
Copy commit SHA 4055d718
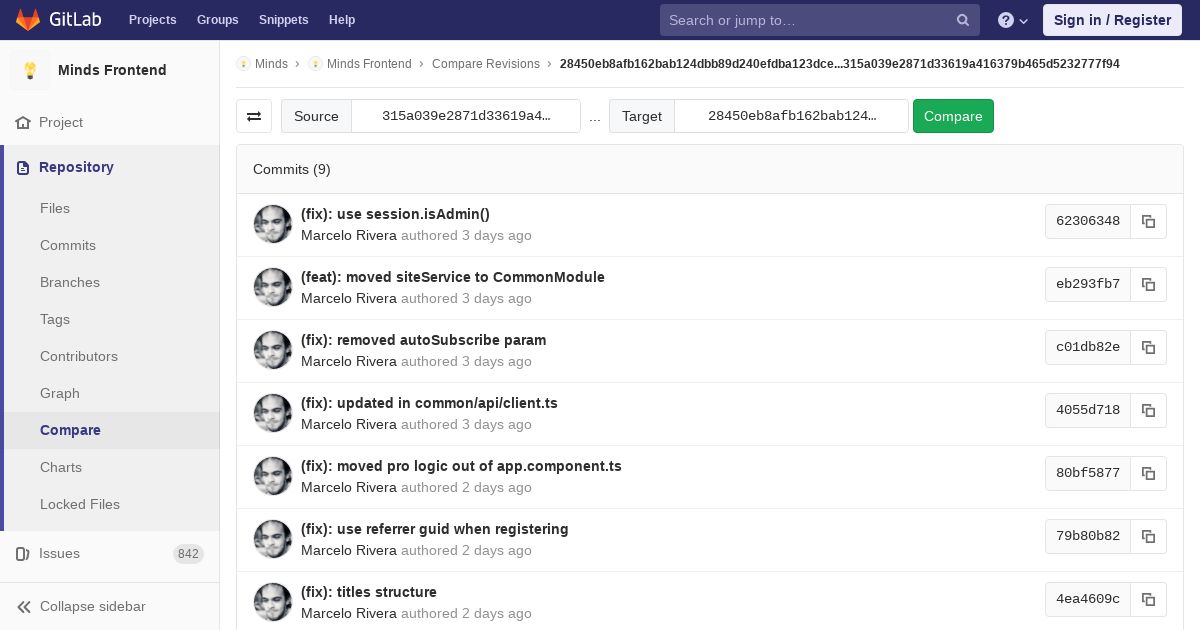pyautogui.click(x=1148, y=410)
